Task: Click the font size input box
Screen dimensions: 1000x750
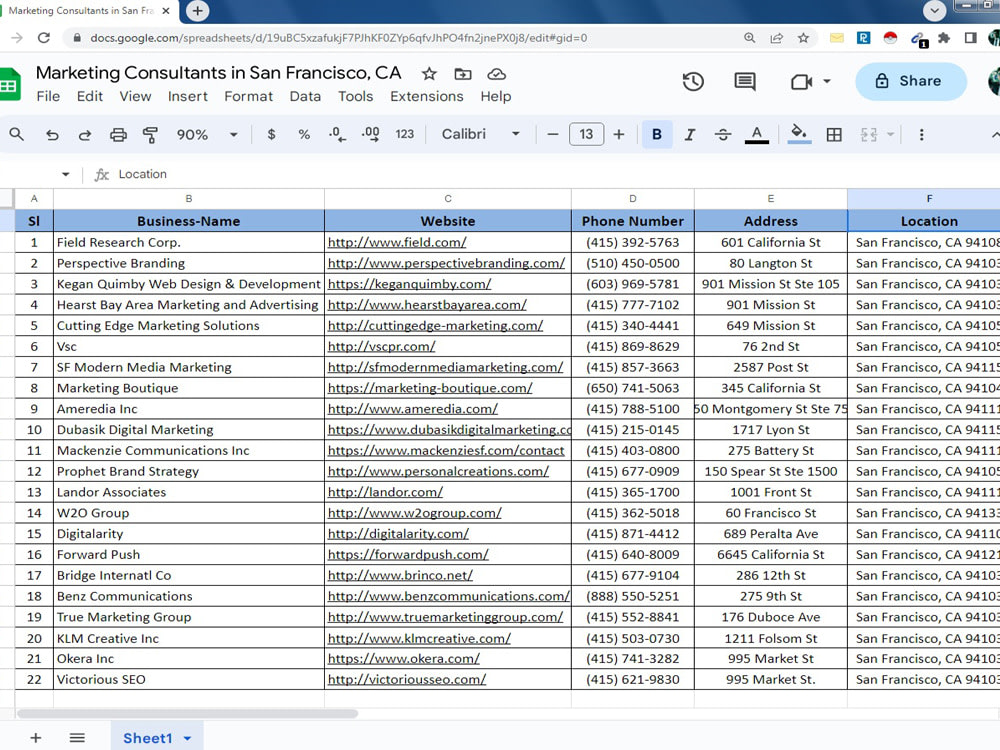Action: click(x=586, y=135)
